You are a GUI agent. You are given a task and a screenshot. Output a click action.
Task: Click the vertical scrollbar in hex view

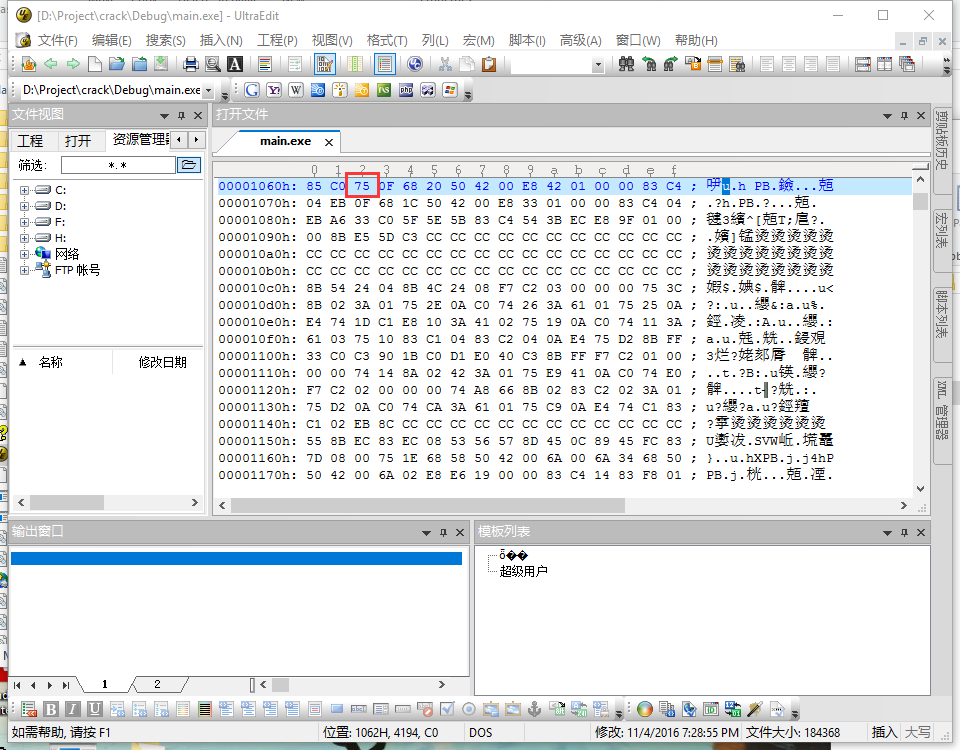(920, 330)
